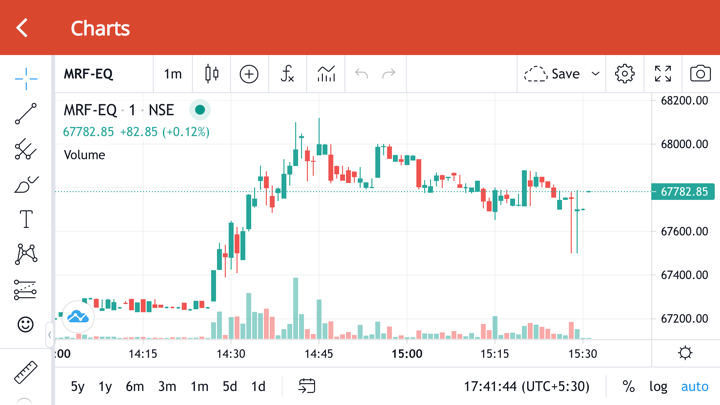
Task: Open chart settings gear
Action: (x=624, y=74)
